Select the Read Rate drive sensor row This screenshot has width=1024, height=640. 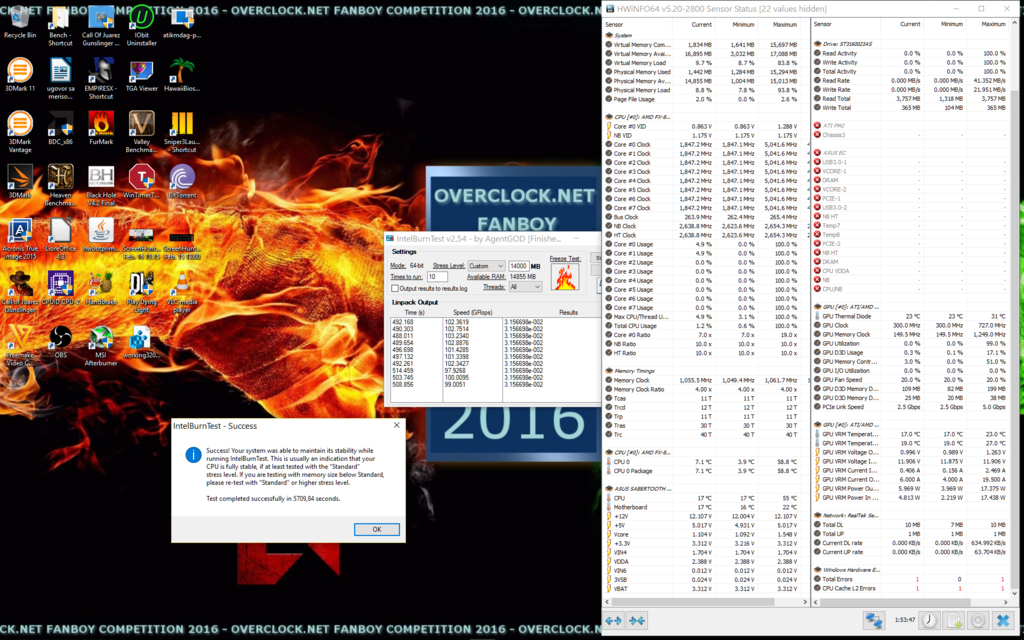tap(911, 80)
